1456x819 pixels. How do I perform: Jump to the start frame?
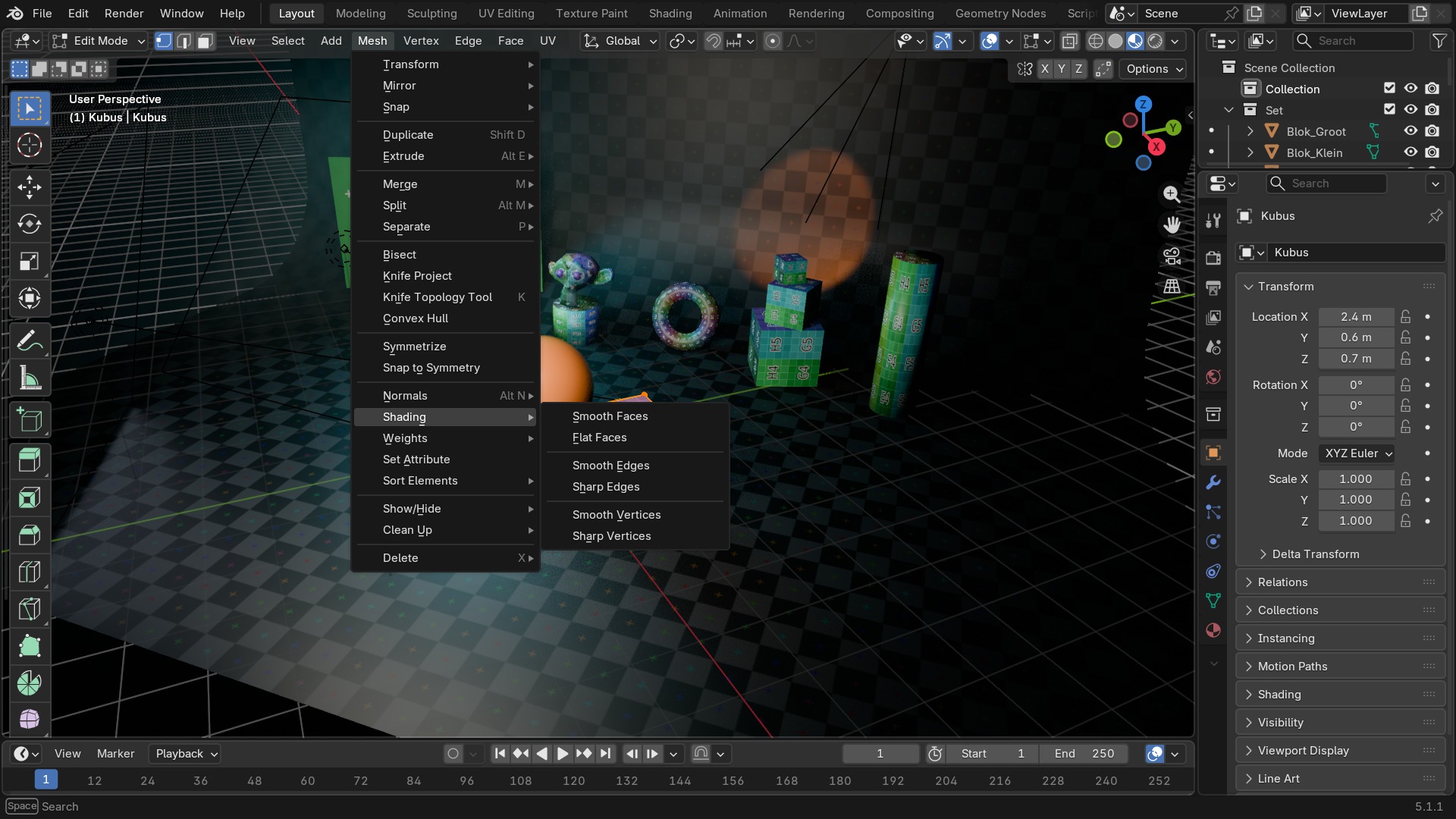tap(500, 754)
